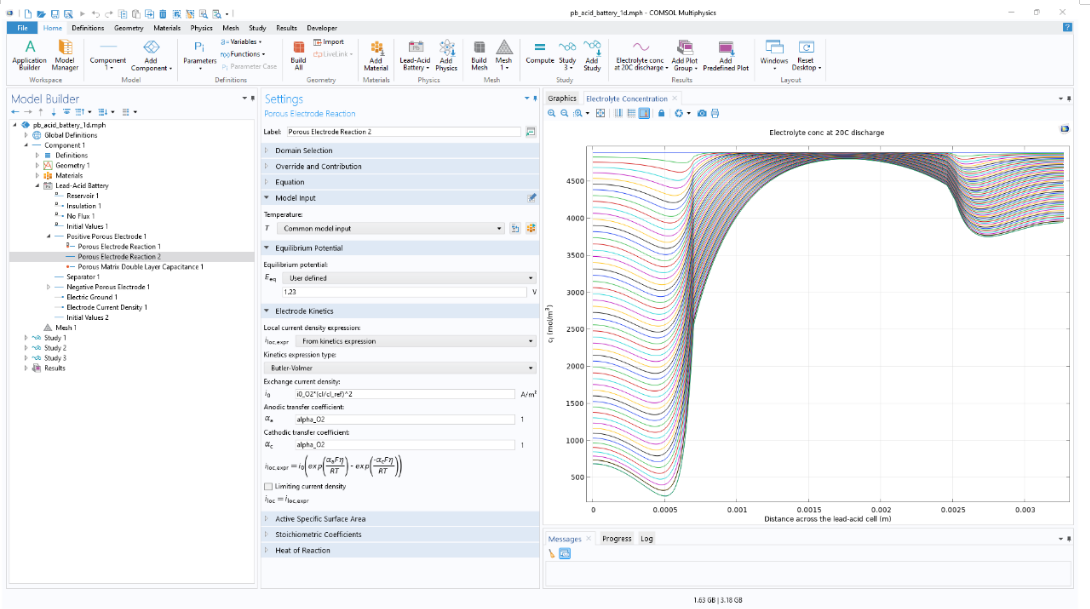Viewport: 1090px width, 609px height.
Task: Select Negative Porous Electrode 1 node
Action: pyautogui.click(x=108, y=287)
